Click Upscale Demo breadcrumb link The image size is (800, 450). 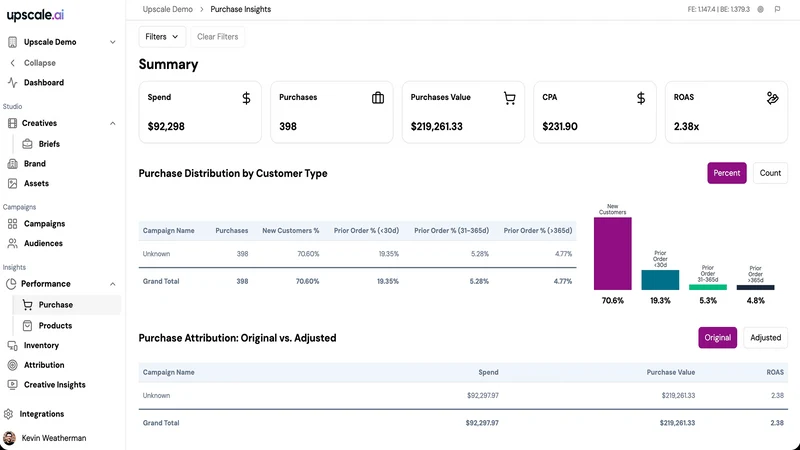pos(167,9)
